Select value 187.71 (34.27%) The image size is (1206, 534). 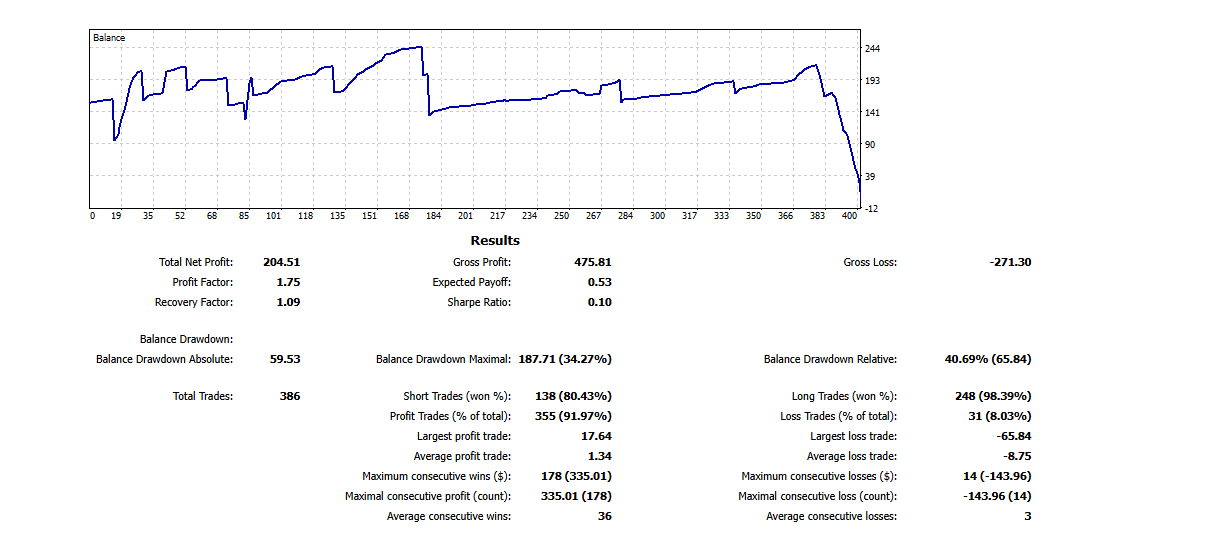click(x=565, y=360)
